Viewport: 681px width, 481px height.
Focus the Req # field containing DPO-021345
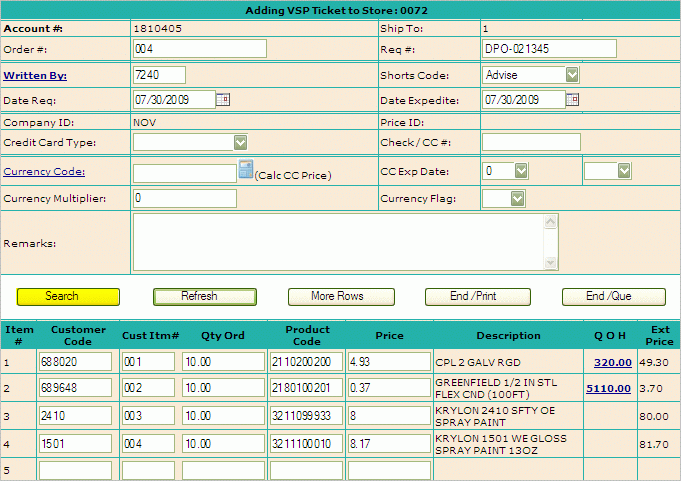pyautogui.click(x=548, y=49)
